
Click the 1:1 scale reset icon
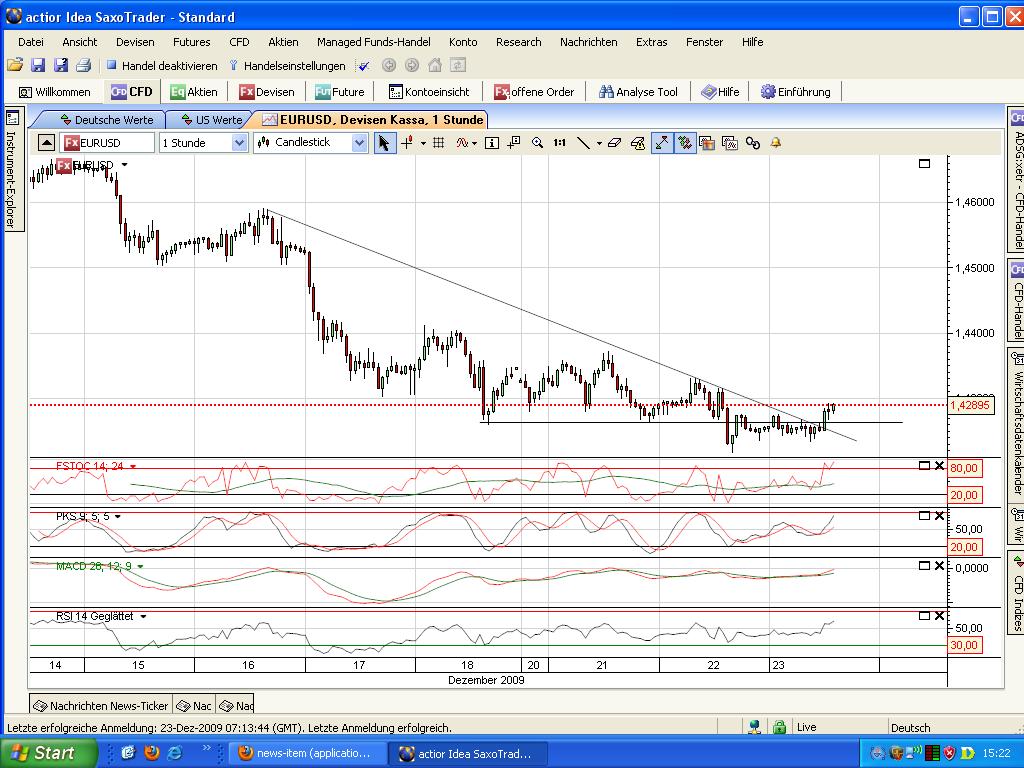click(560, 143)
